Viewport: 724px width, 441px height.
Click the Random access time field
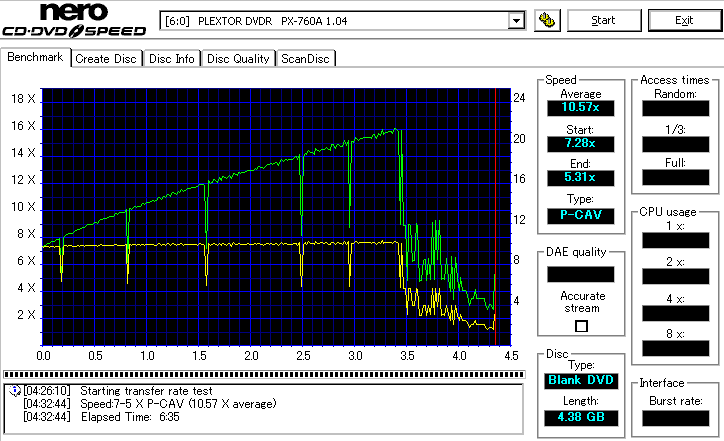pyautogui.click(x=676, y=109)
